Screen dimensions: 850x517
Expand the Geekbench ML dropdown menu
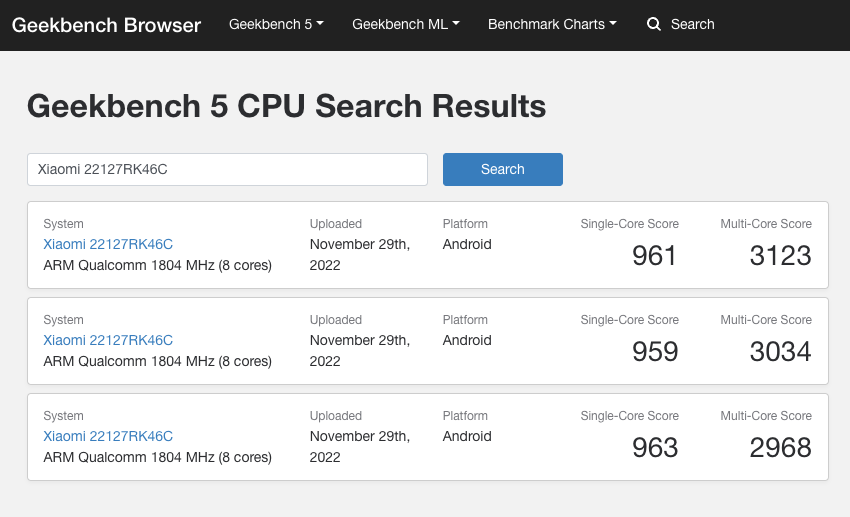pyautogui.click(x=405, y=24)
